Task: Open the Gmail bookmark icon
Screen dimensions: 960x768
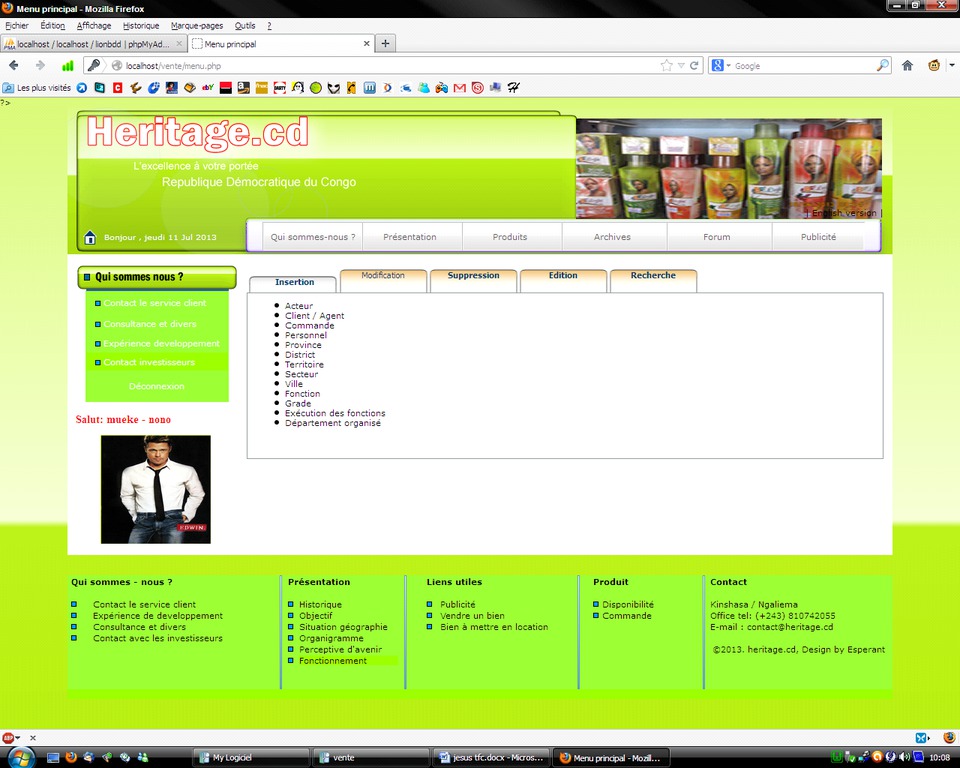Action: pos(460,88)
